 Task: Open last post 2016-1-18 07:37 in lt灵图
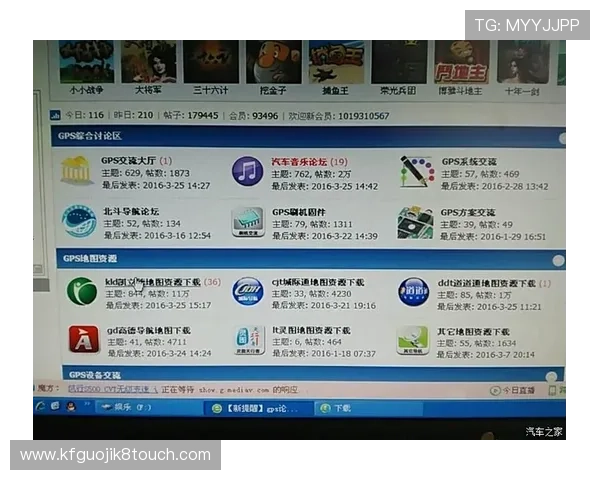[344, 354]
